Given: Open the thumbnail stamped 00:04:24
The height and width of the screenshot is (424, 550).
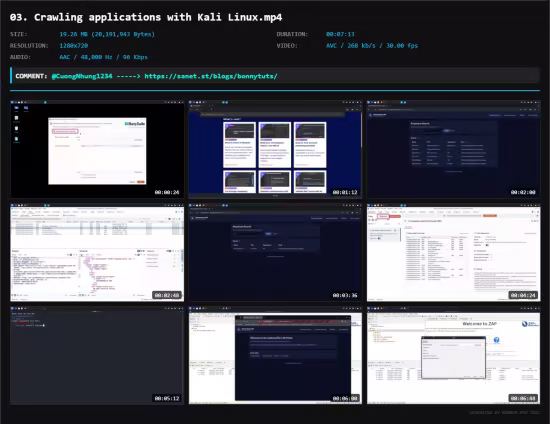Looking at the screenshot, I should point(454,252).
